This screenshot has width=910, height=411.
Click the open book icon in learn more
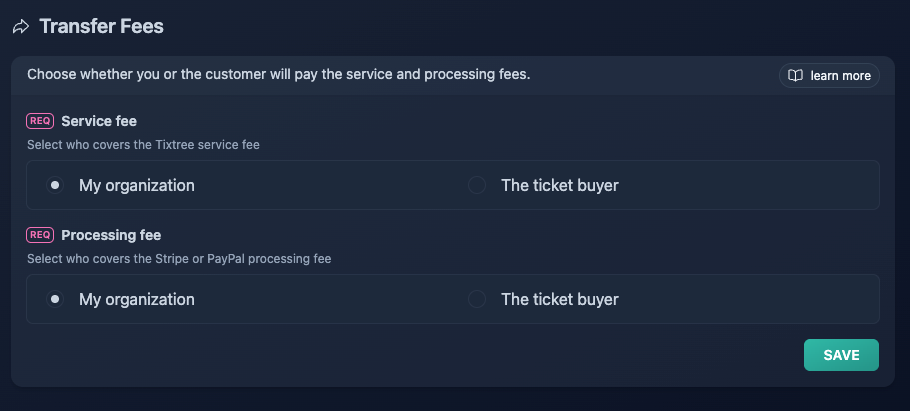pyautogui.click(x=795, y=75)
